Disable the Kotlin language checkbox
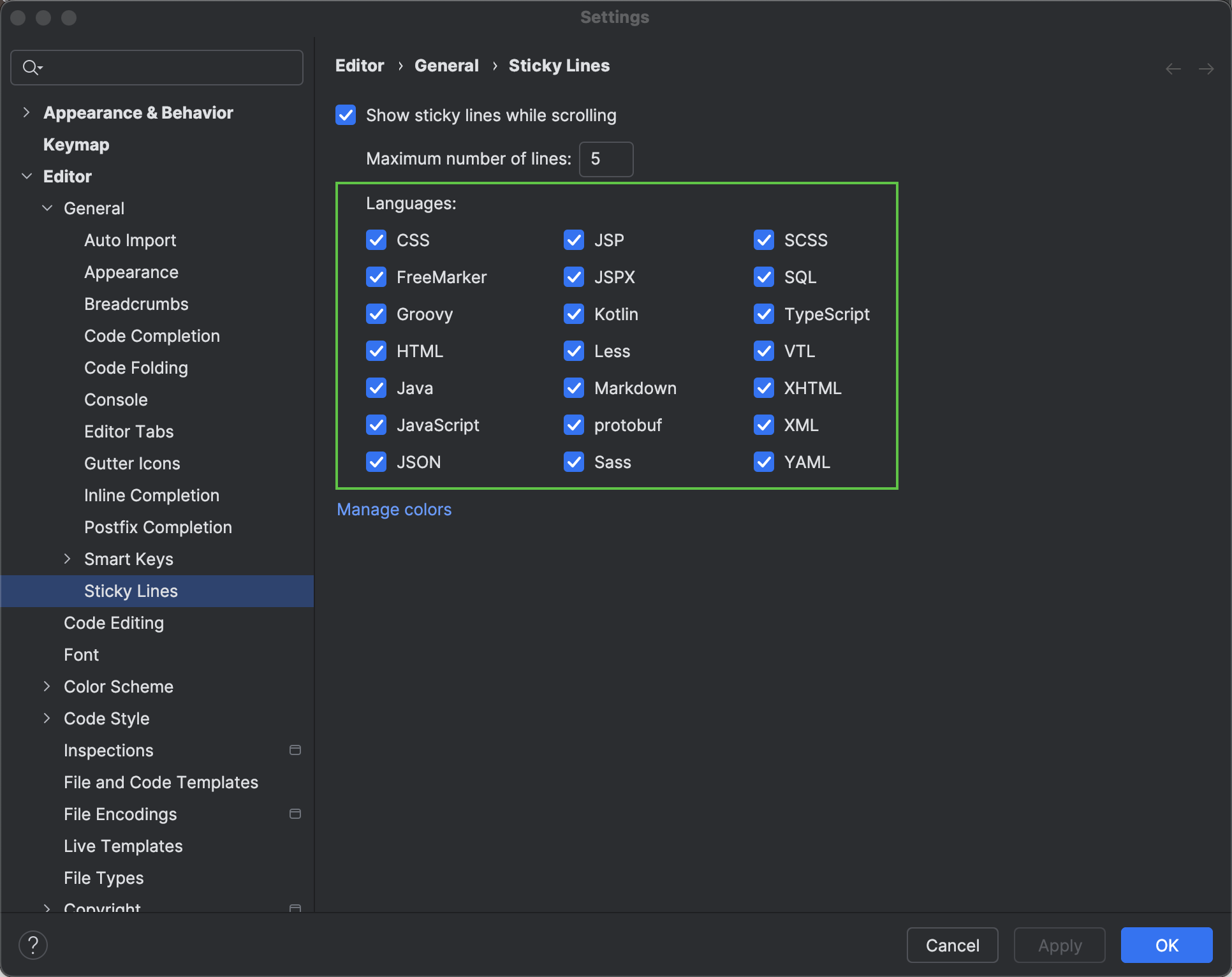 tap(573, 314)
